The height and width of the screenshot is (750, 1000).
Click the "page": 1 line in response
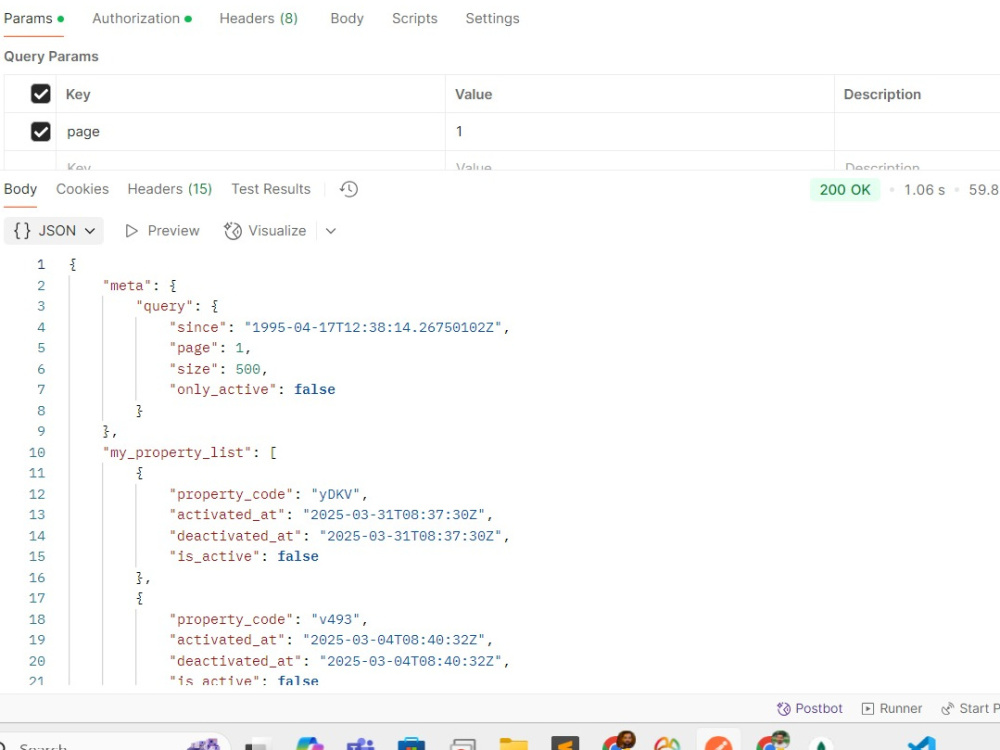tap(210, 348)
